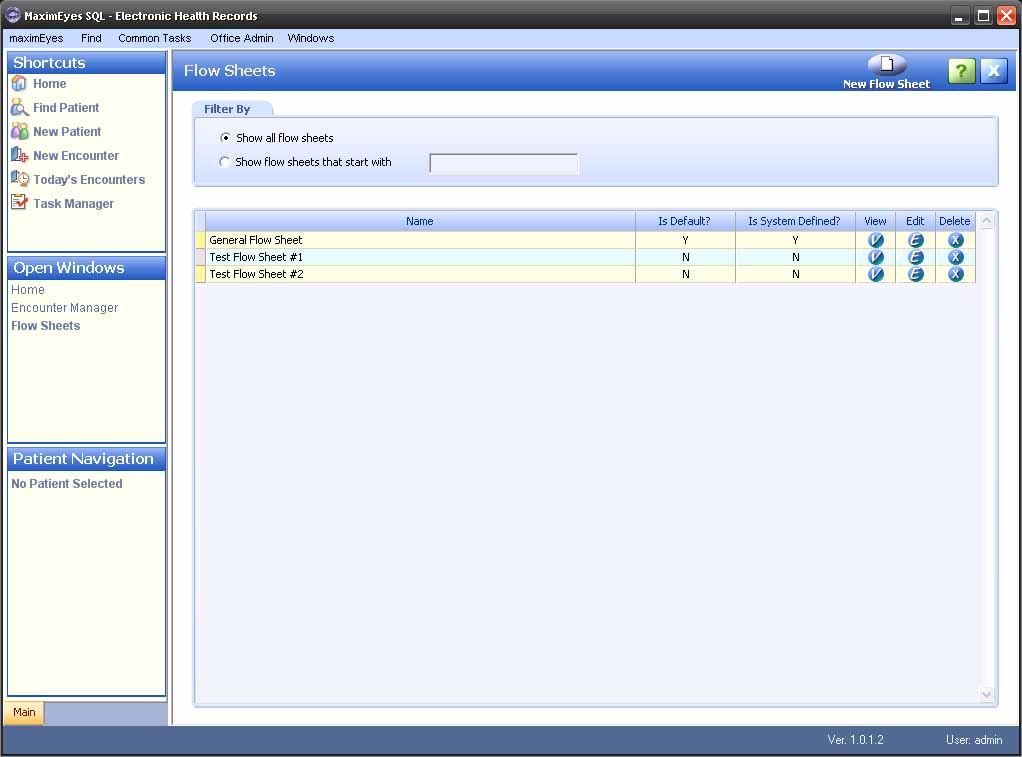Open the Find Patient shortcut link
Image resolution: width=1022 pixels, height=757 pixels.
point(66,108)
